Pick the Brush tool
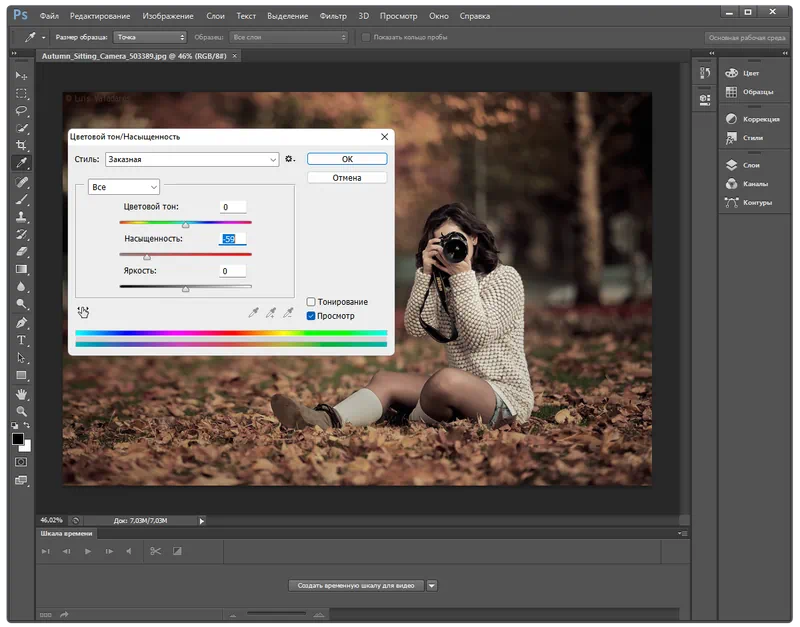The height and width of the screenshot is (627, 800). pyautogui.click(x=21, y=199)
